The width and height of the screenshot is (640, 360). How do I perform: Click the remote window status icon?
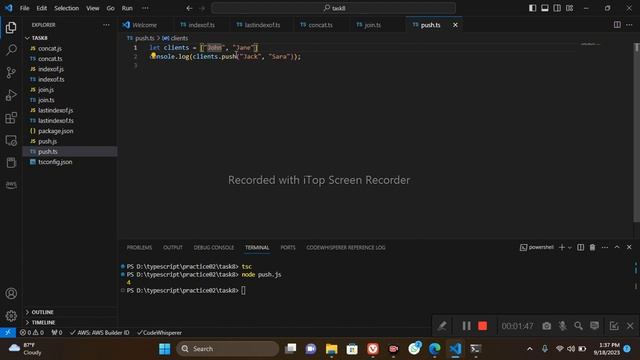coord(8,333)
